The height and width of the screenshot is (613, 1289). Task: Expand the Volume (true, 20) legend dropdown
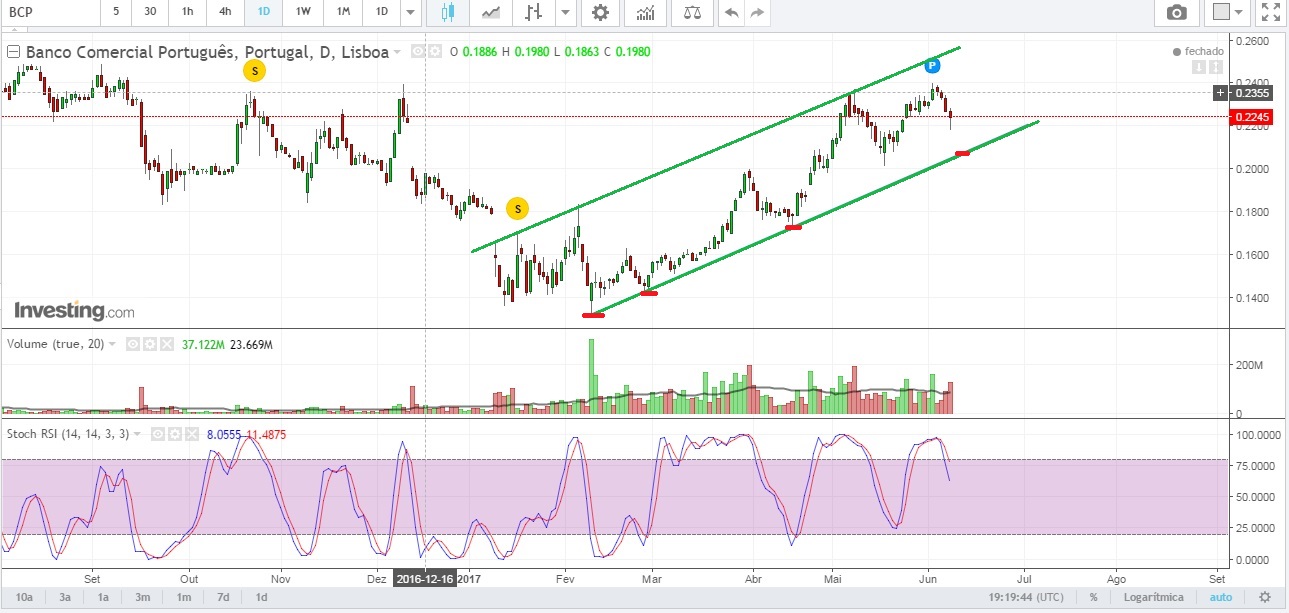click(112, 344)
